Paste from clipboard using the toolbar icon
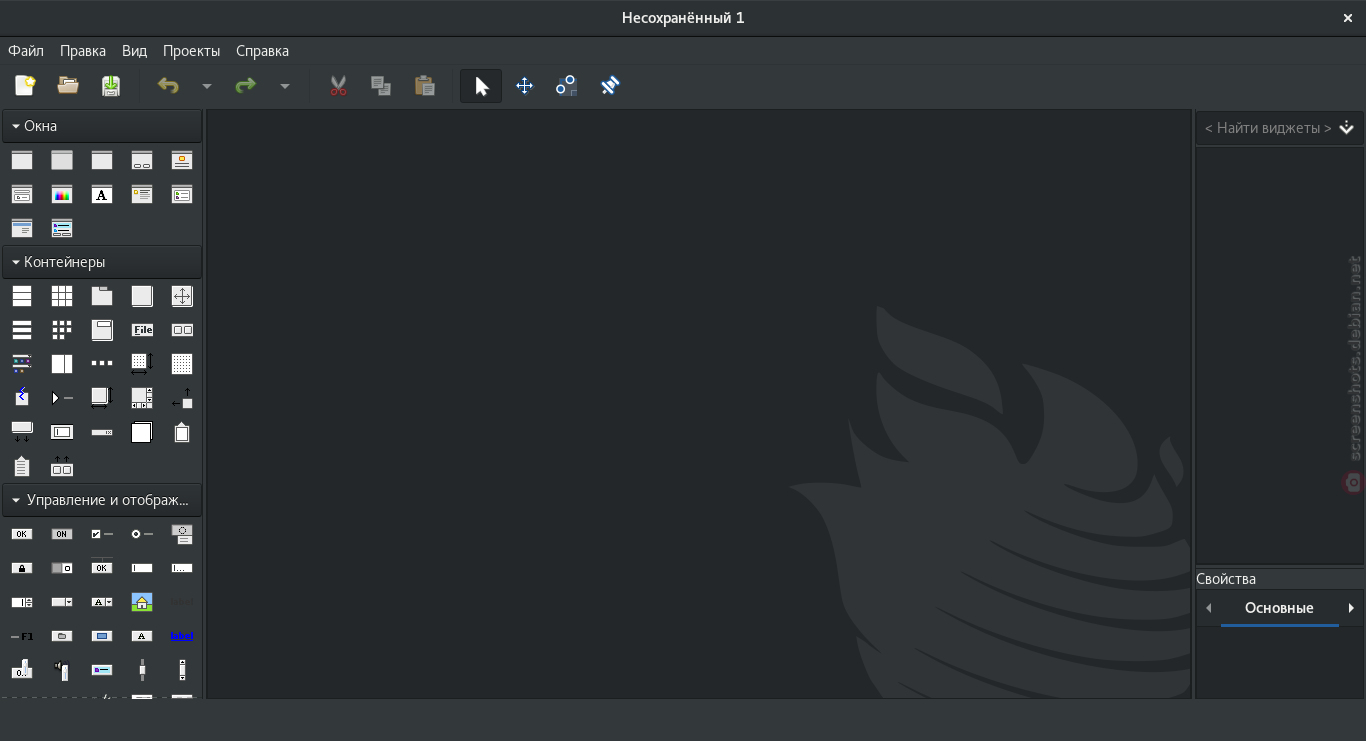Screen dimensions: 1366x741 (425, 86)
